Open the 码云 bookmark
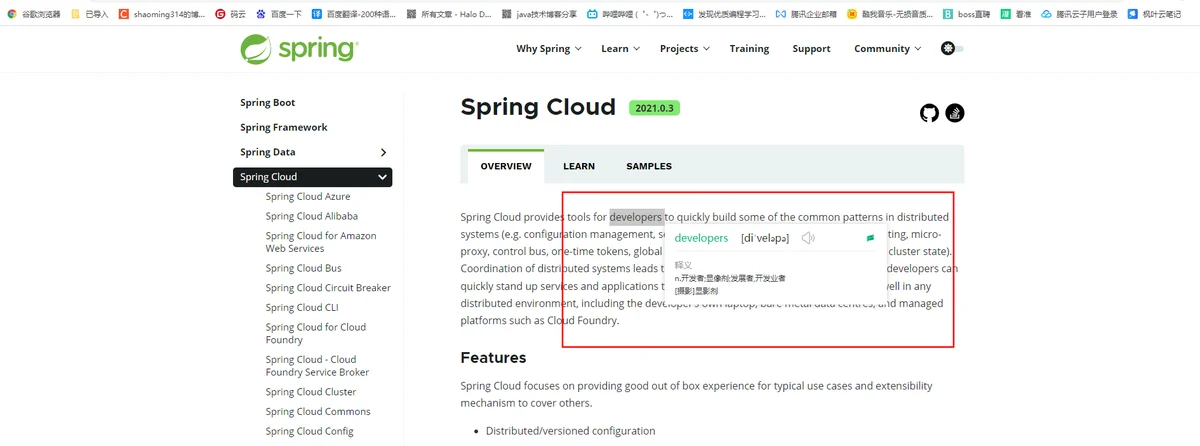 coord(230,14)
